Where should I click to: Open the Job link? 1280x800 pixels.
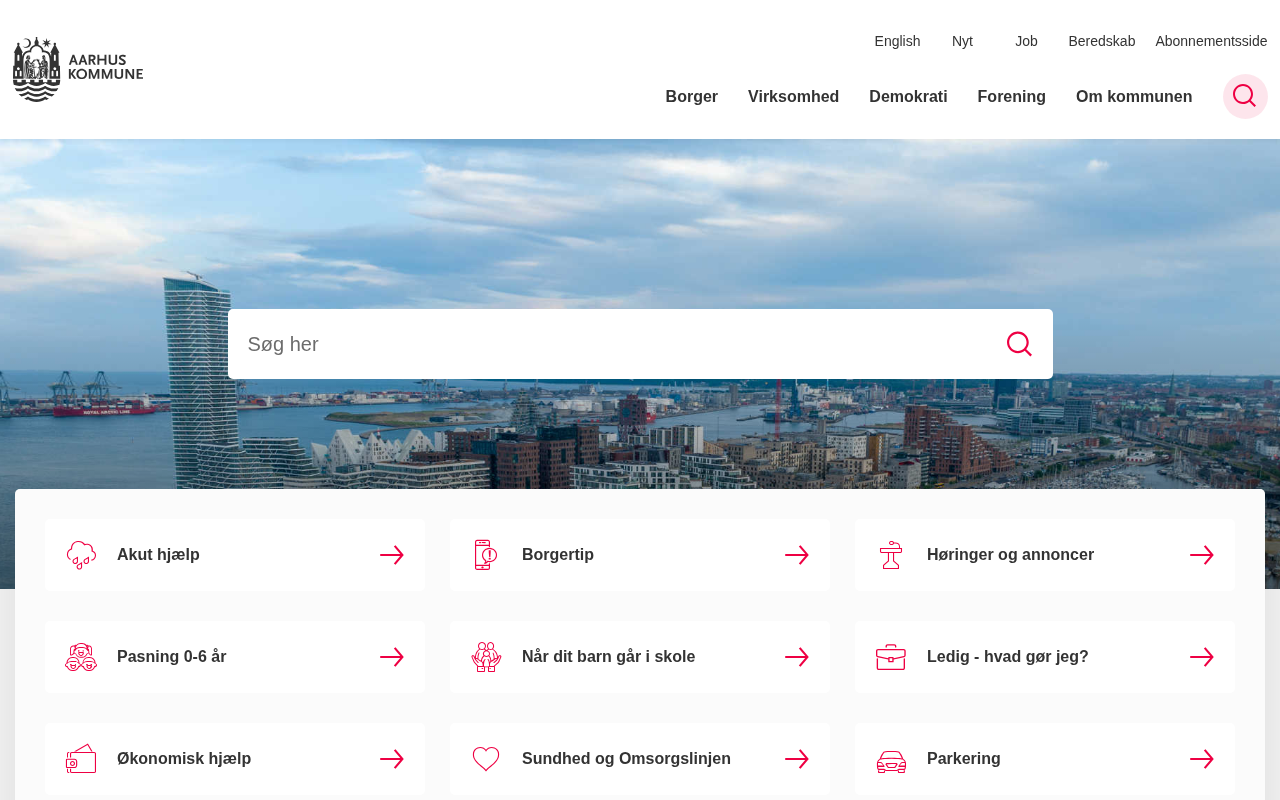coord(1026,41)
